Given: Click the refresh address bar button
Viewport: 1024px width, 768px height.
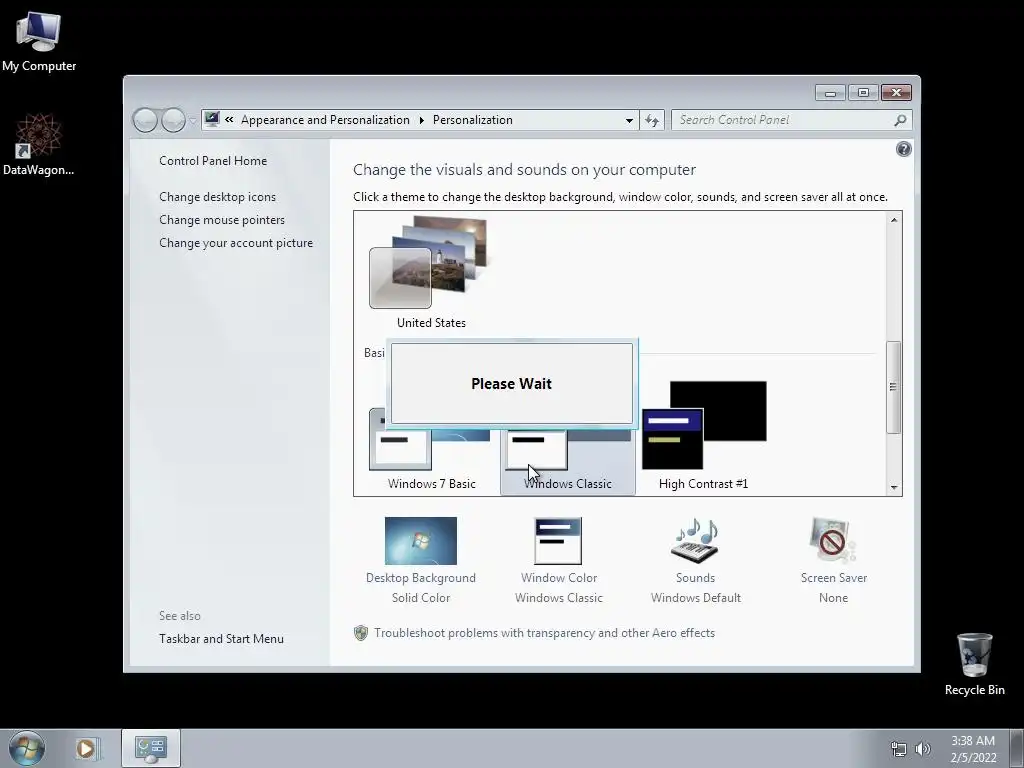Looking at the screenshot, I should pos(652,120).
